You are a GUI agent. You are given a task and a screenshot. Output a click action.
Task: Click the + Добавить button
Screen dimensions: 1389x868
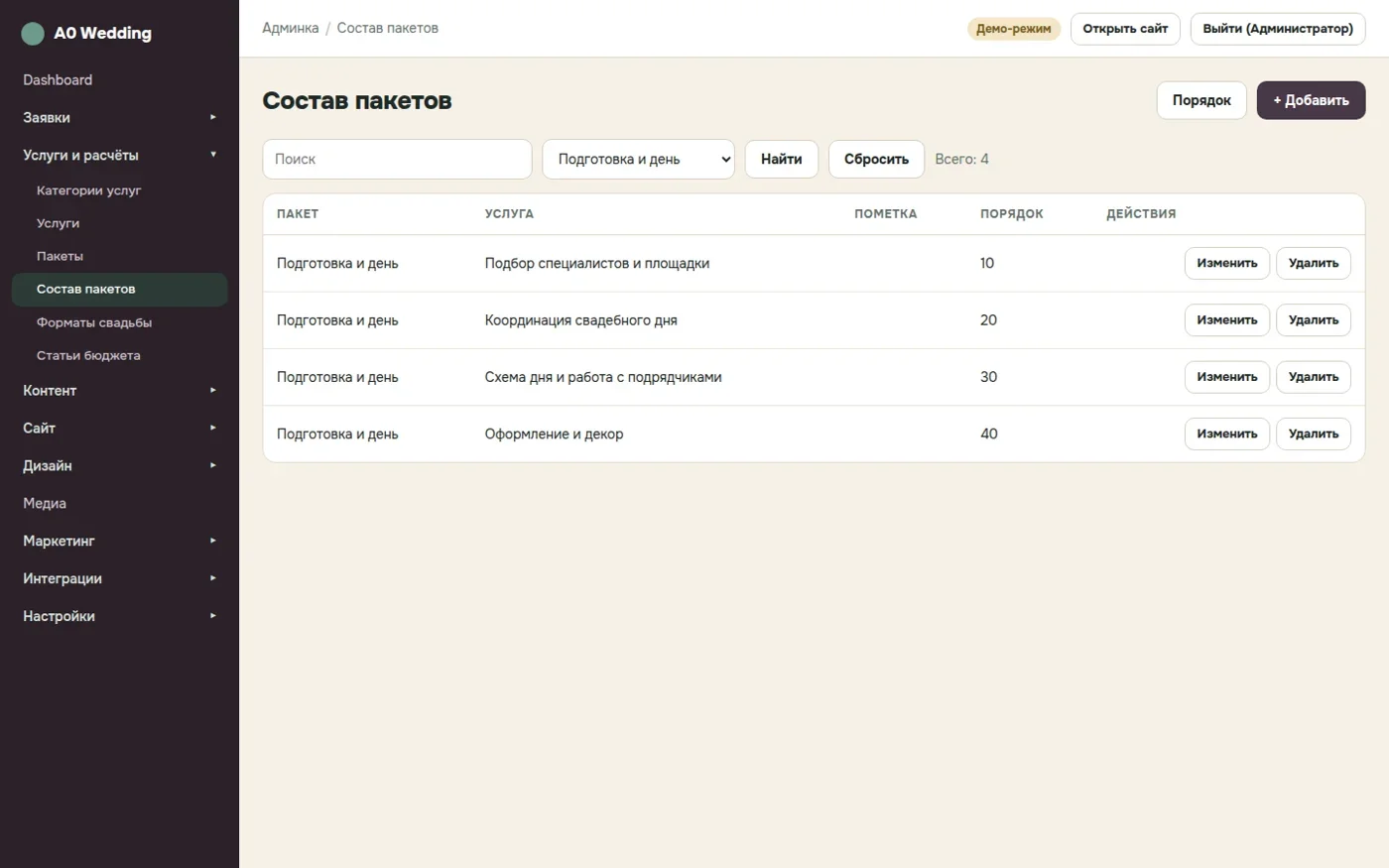coord(1311,100)
